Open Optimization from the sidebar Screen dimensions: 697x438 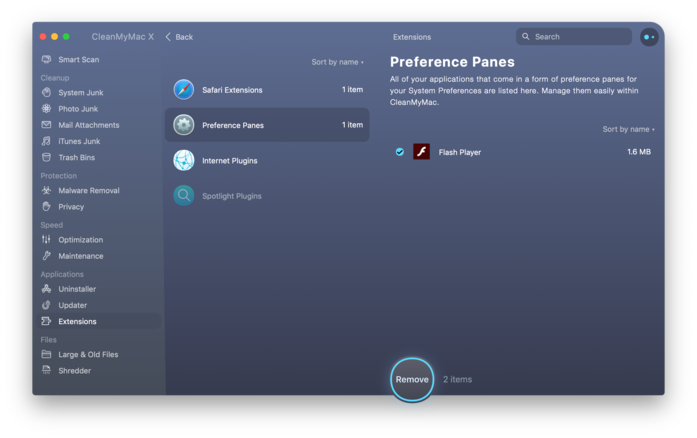(80, 240)
